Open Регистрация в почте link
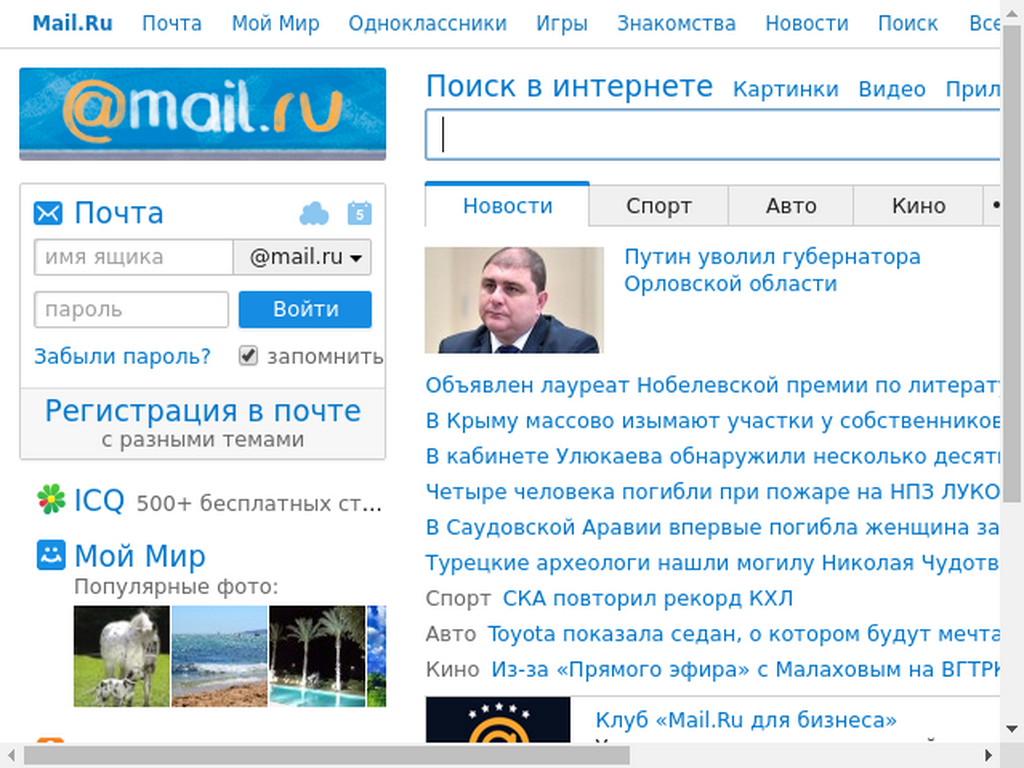 click(203, 411)
